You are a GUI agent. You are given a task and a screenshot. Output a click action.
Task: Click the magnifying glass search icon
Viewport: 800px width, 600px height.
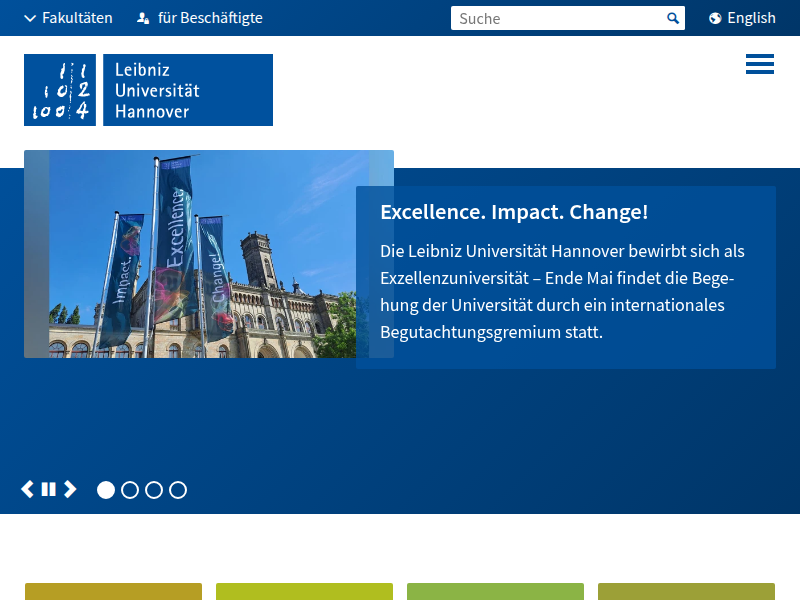click(x=673, y=18)
